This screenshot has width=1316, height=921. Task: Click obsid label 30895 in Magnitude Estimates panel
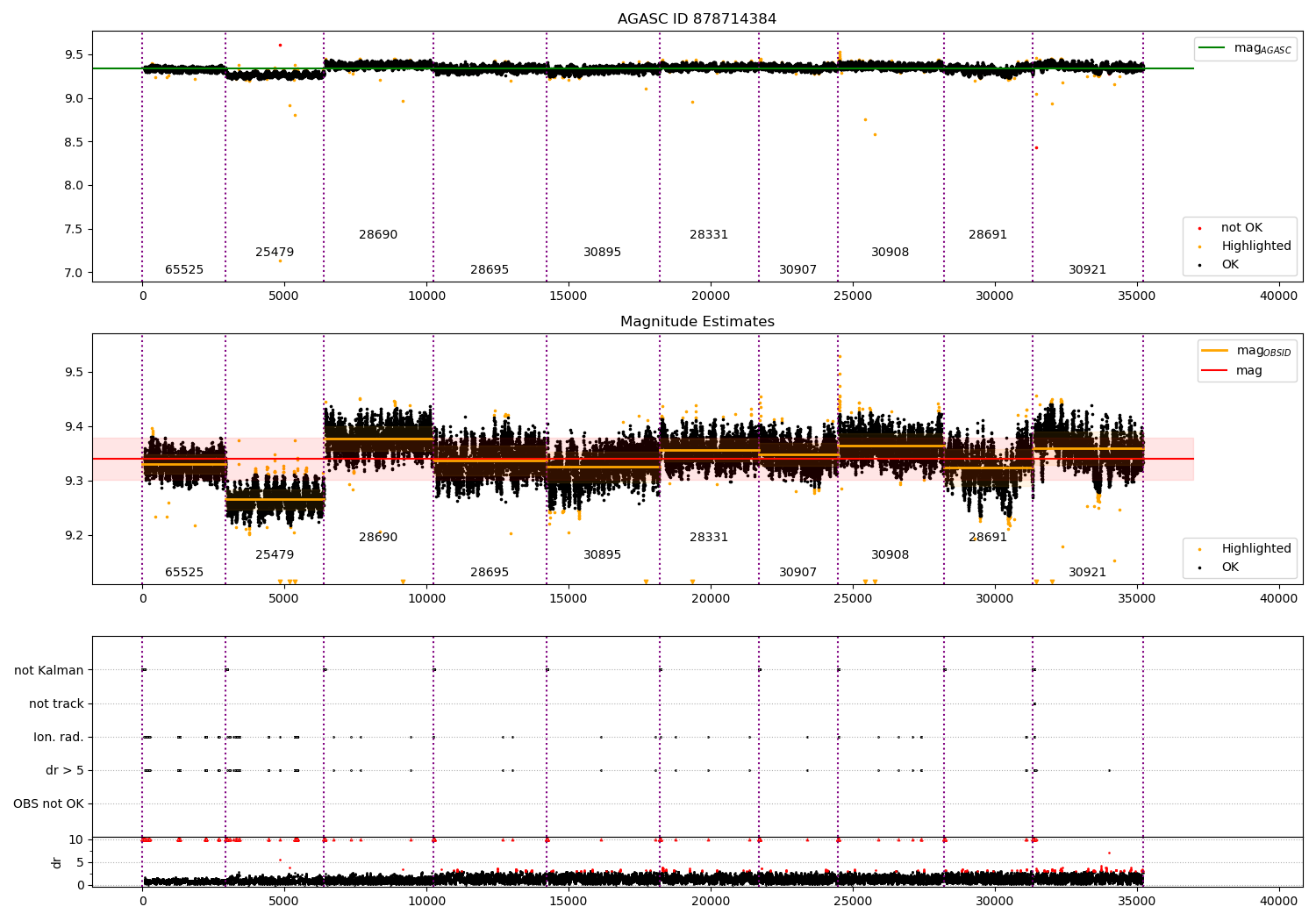[x=602, y=555]
